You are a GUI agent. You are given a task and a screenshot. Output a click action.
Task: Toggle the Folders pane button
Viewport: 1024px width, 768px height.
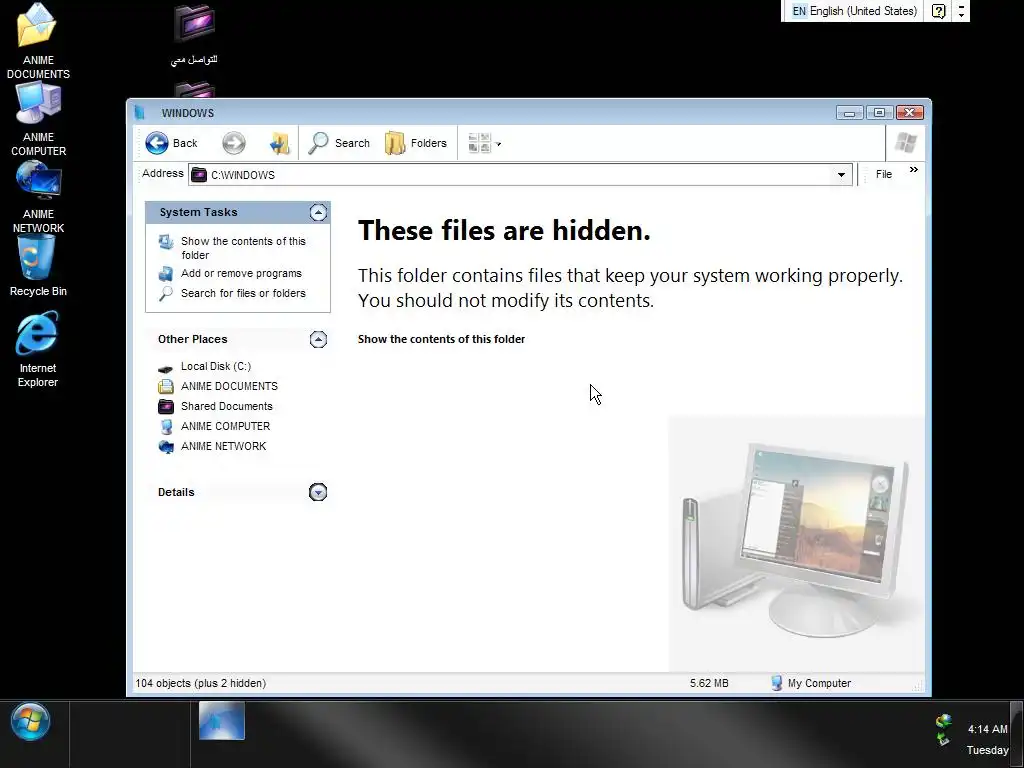[x=416, y=143]
